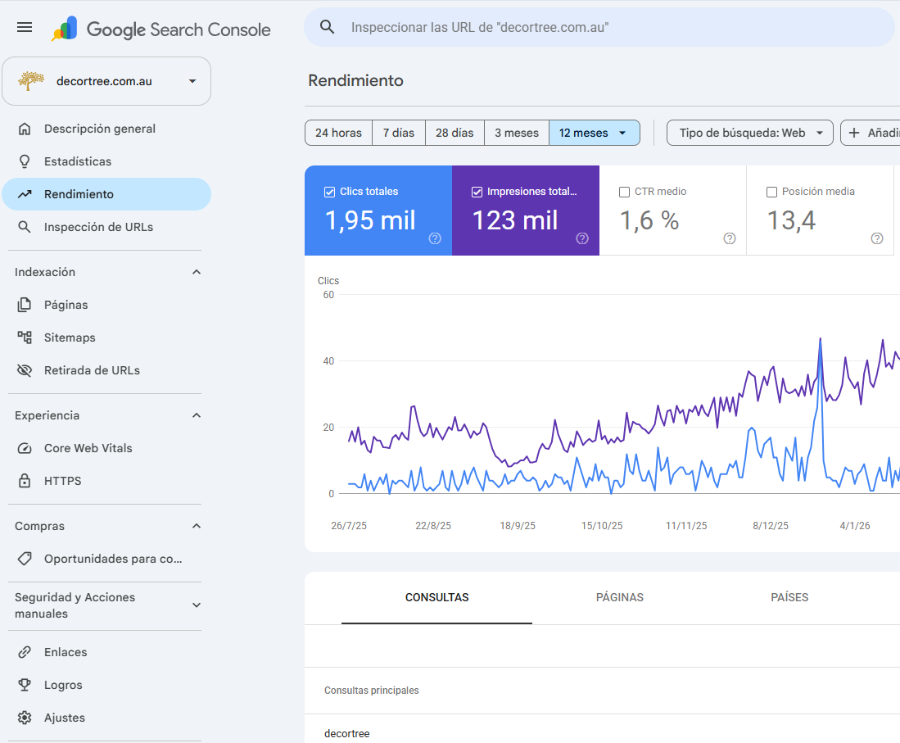
Task: Click the Rendimiento trending-up icon
Action: [25, 194]
